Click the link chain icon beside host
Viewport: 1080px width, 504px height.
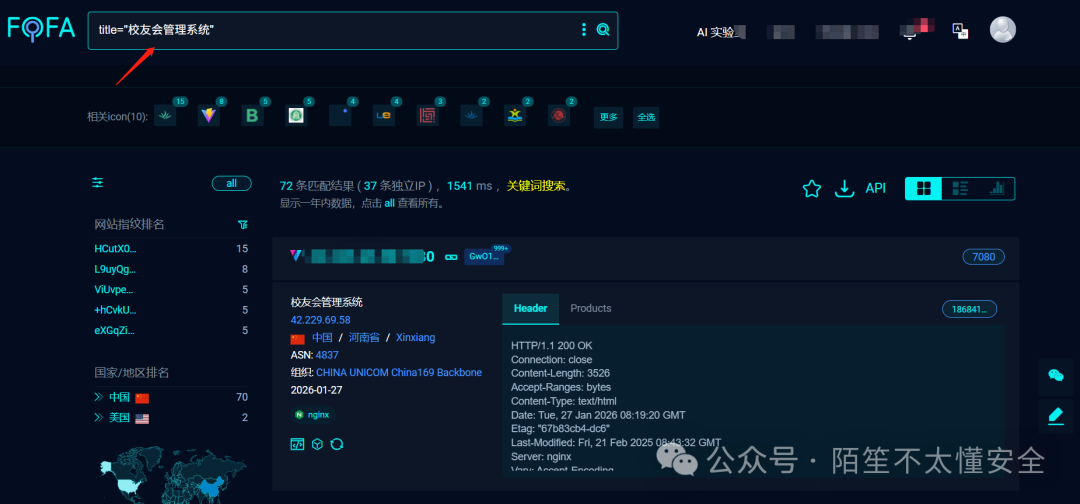(x=451, y=257)
